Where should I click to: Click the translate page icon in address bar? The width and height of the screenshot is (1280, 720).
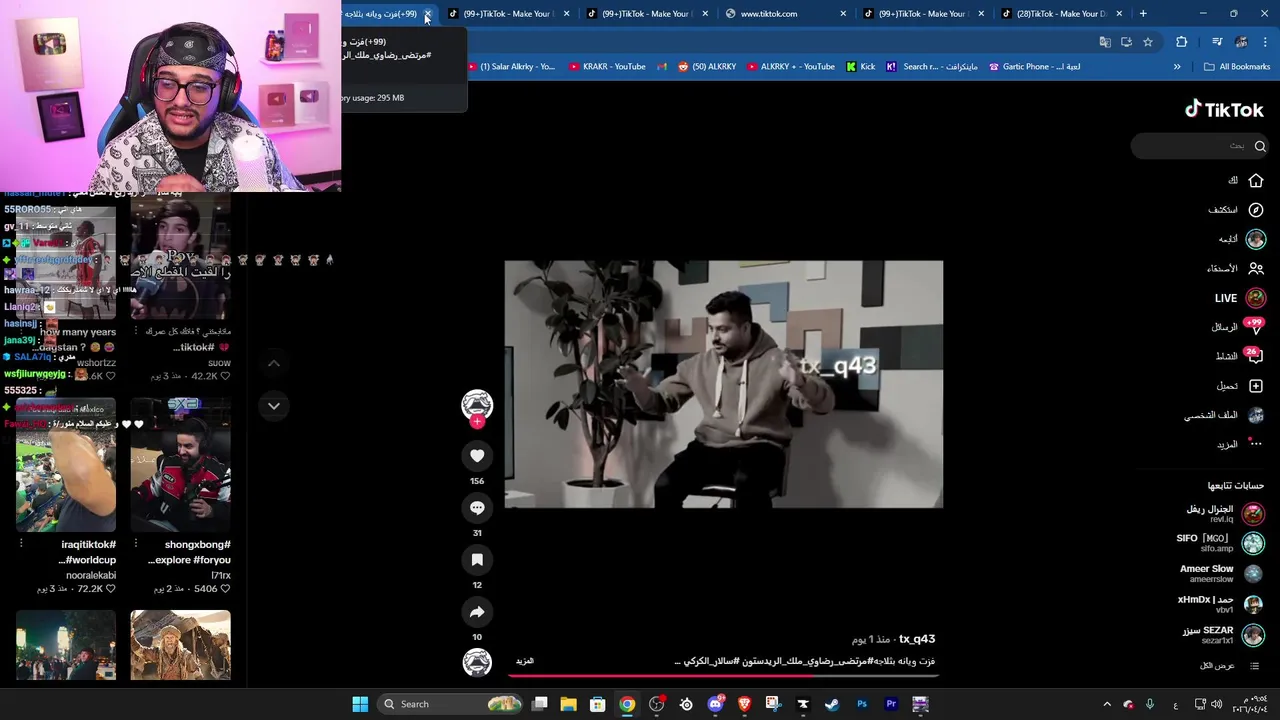click(1105, 42)
